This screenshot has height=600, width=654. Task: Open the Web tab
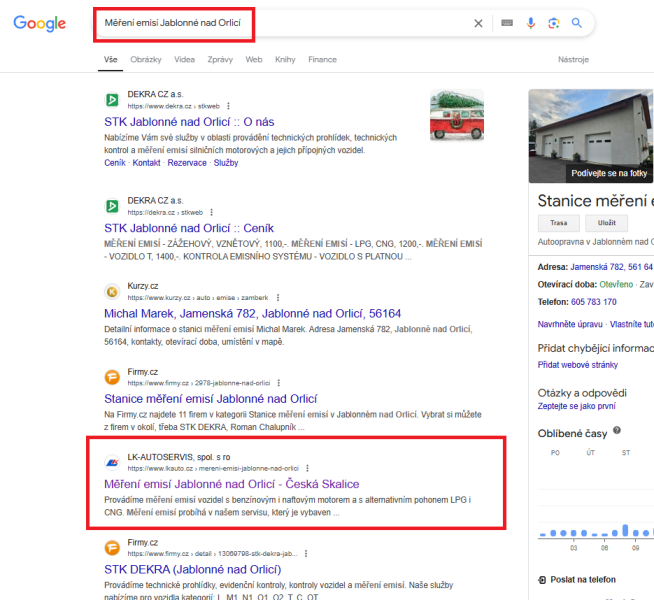pyautogui.click(x=254, y=59)
